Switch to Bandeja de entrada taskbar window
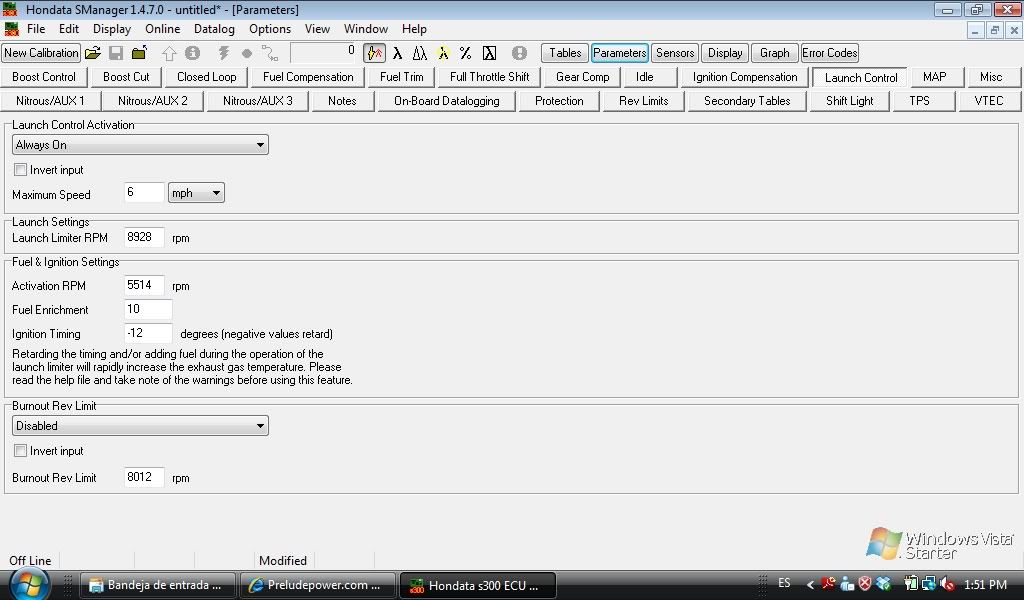Screen dimensions: 1024x600 [x=158, y=585]
